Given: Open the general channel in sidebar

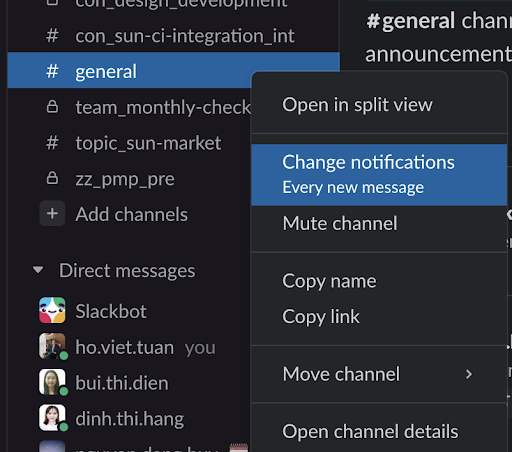Looking at the screenshot, I should pos(130,71).
